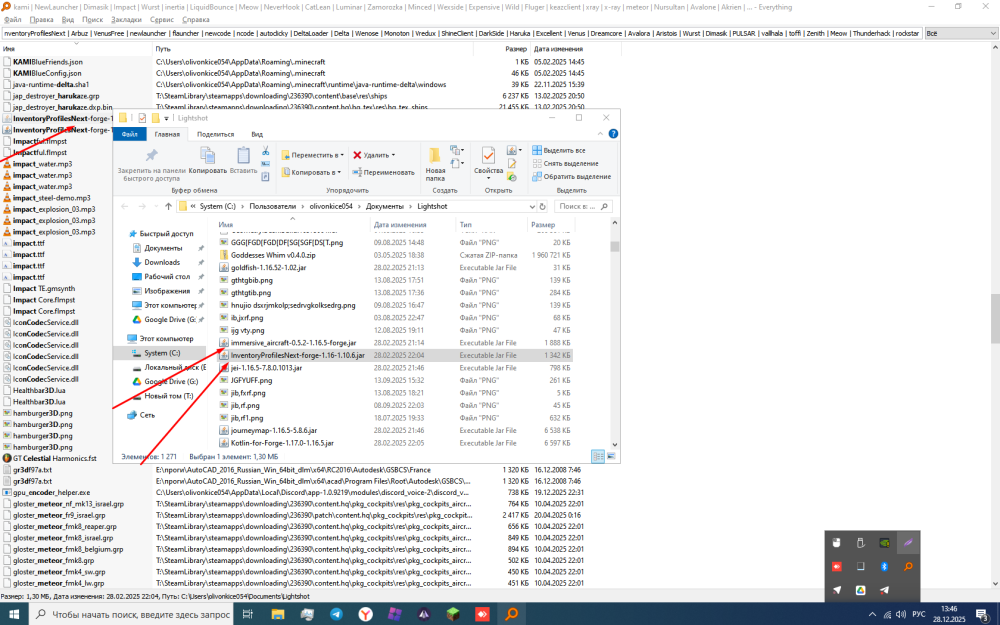Click the Up arrow in Explorer navigation
This screenshot has height=625, width=1000.
168,206
